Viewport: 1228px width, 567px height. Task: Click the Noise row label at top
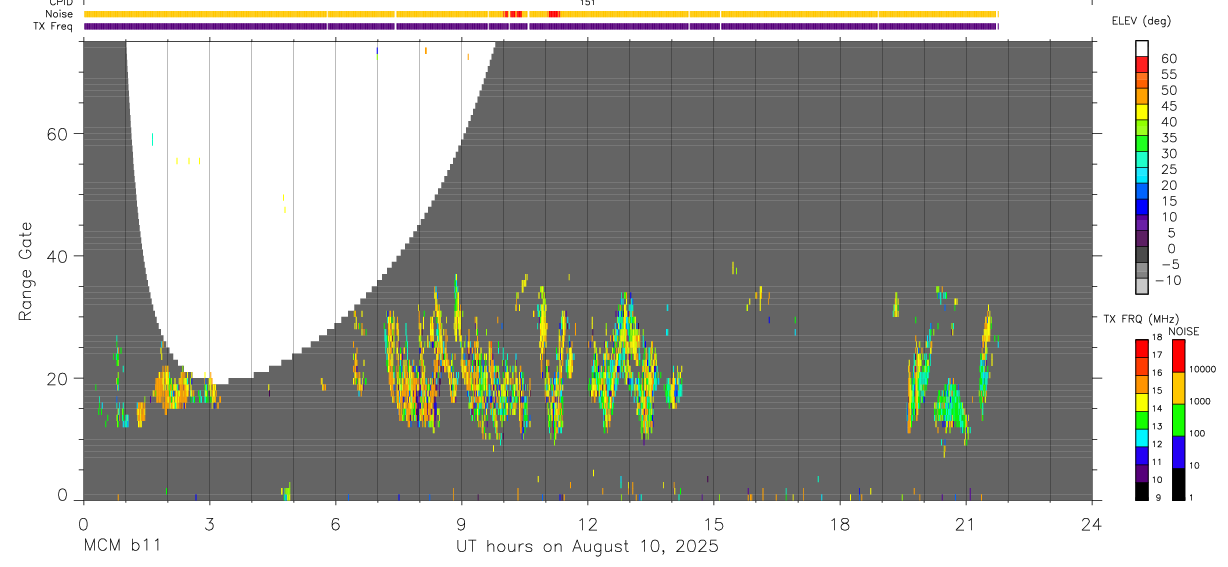pyautogui.click(x=60, y=14)
